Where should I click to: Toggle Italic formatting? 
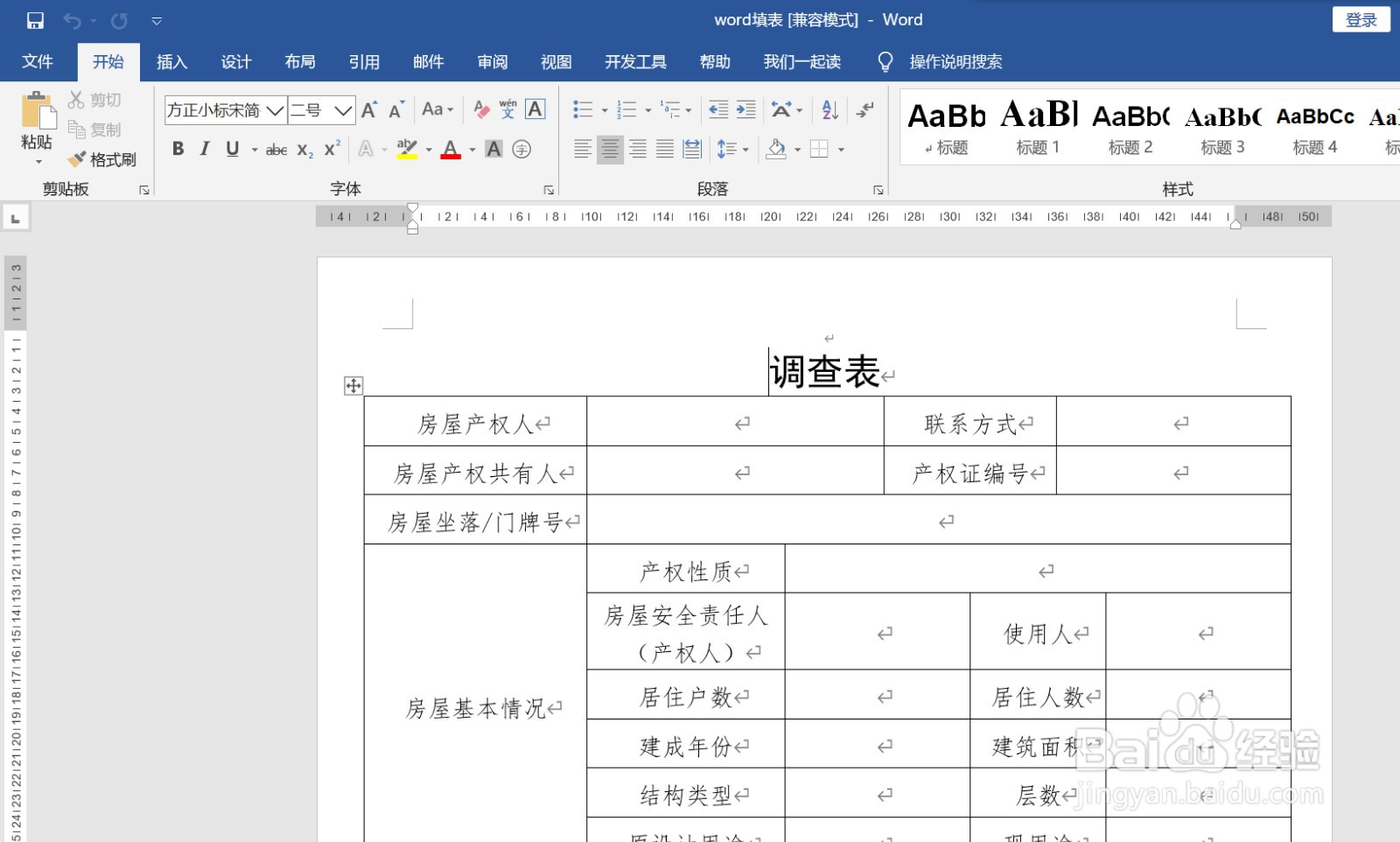tap(205, 149)
